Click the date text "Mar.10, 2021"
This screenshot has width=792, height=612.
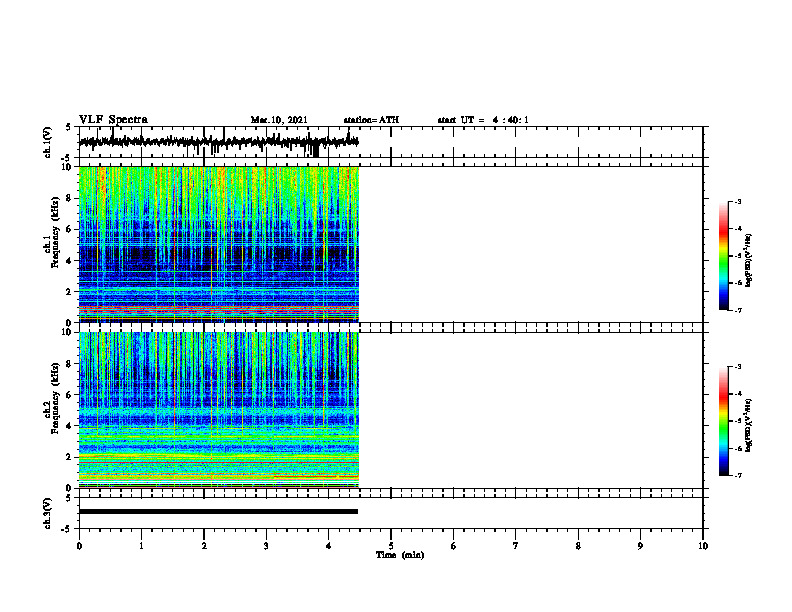tap(279, 120)
